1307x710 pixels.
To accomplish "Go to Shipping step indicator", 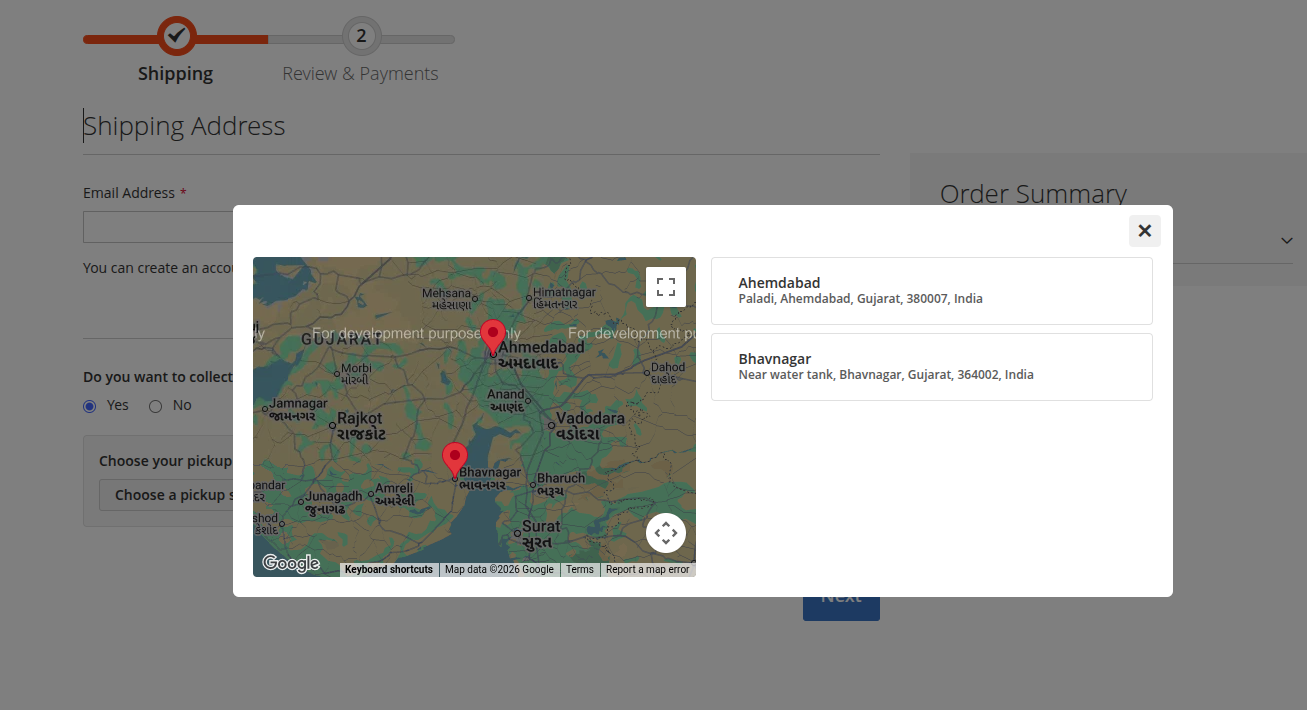I will [x=176, y=36].
